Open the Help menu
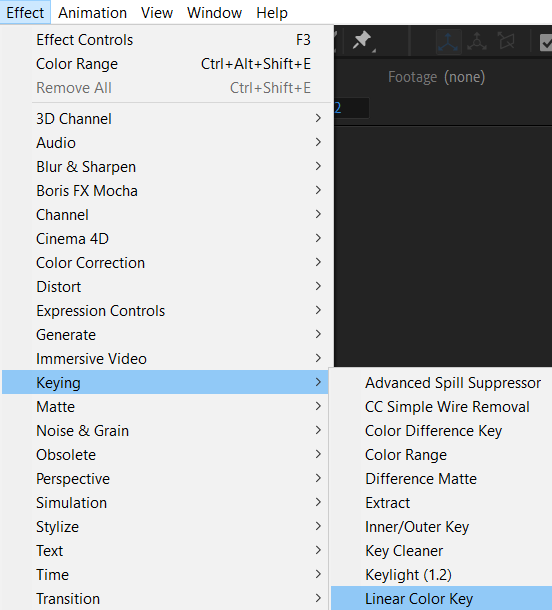This screenshot has height=610, width=552. (x=272, y=13)
